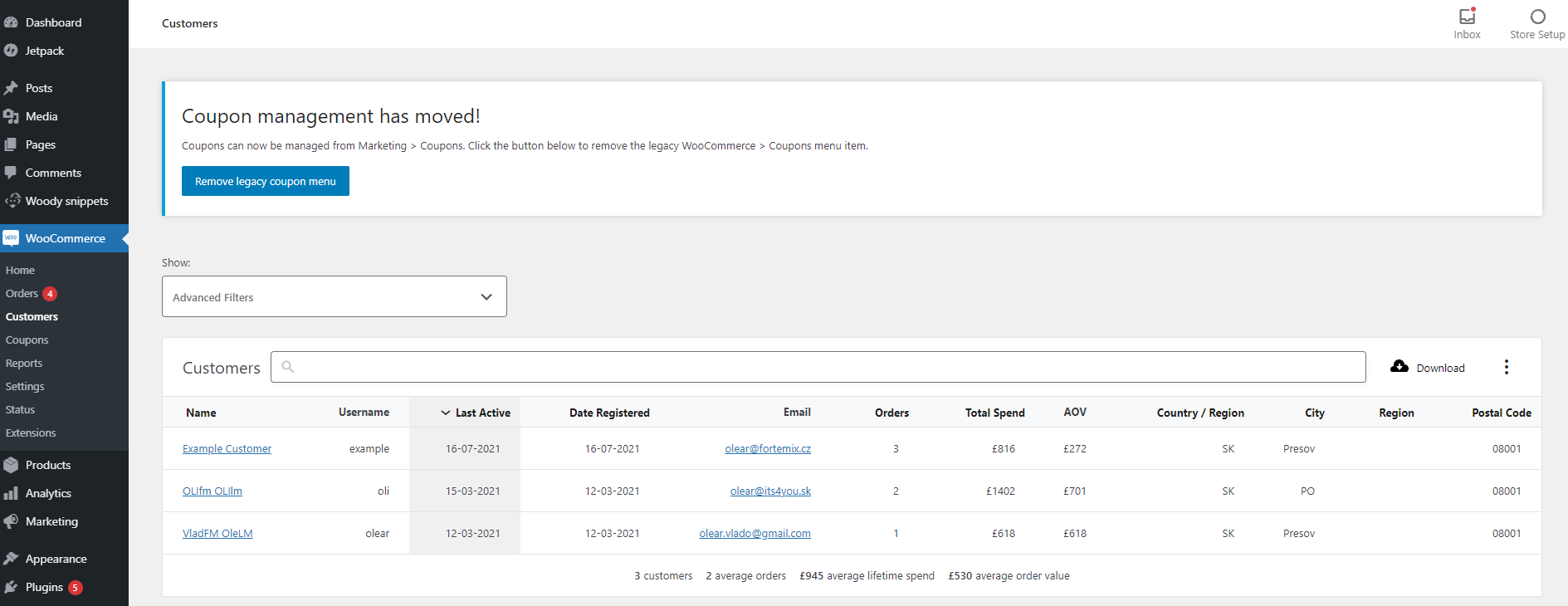Open Reports in WooCommerce submenu

click(x=24, y=363)
